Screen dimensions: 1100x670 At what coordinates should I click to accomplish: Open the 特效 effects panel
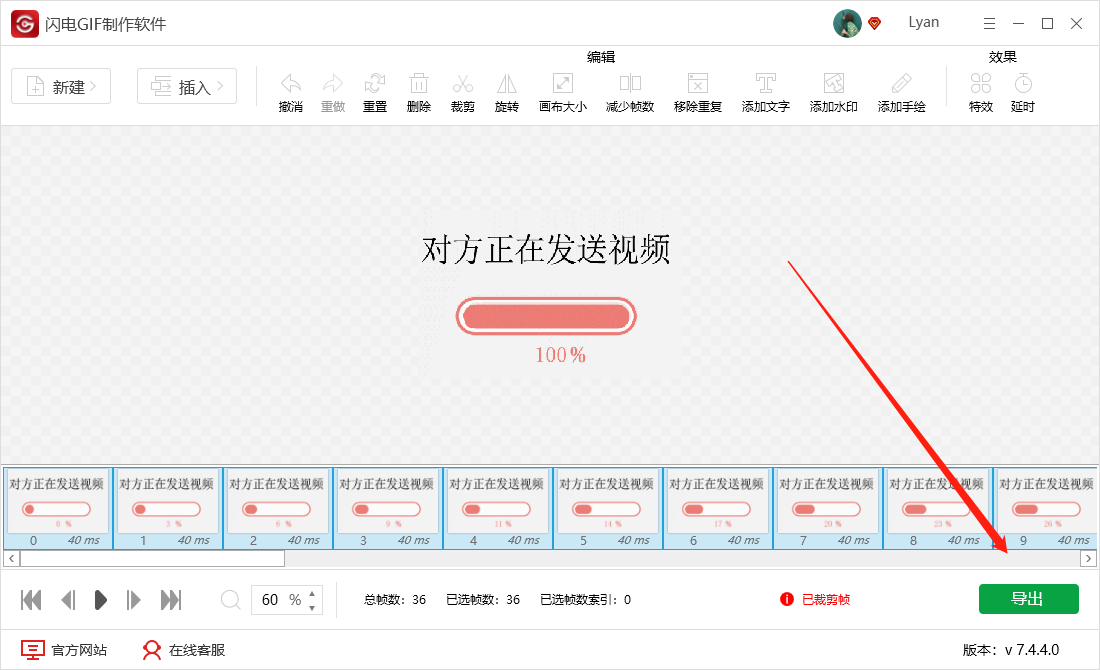tap(980, 90)
